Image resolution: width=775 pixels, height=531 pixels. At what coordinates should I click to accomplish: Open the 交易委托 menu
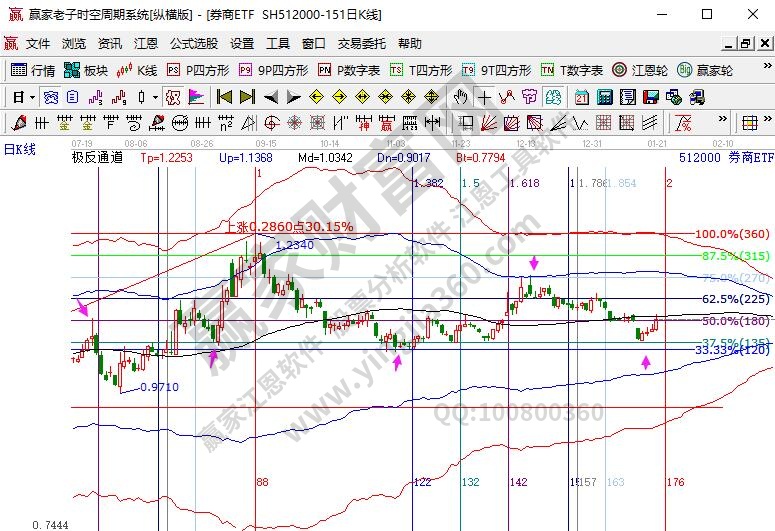(361, 44)
